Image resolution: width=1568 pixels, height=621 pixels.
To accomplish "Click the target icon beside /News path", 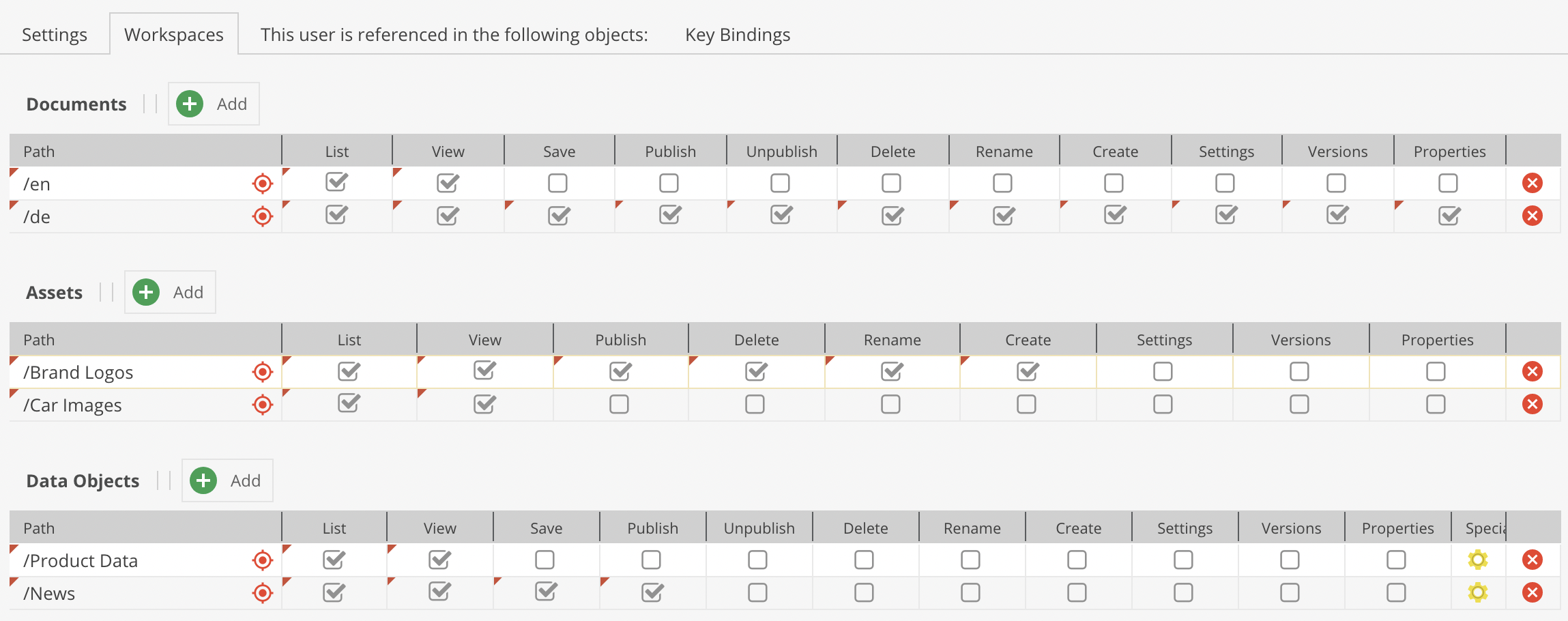I will pyautogui.click(x=263, y=593).
